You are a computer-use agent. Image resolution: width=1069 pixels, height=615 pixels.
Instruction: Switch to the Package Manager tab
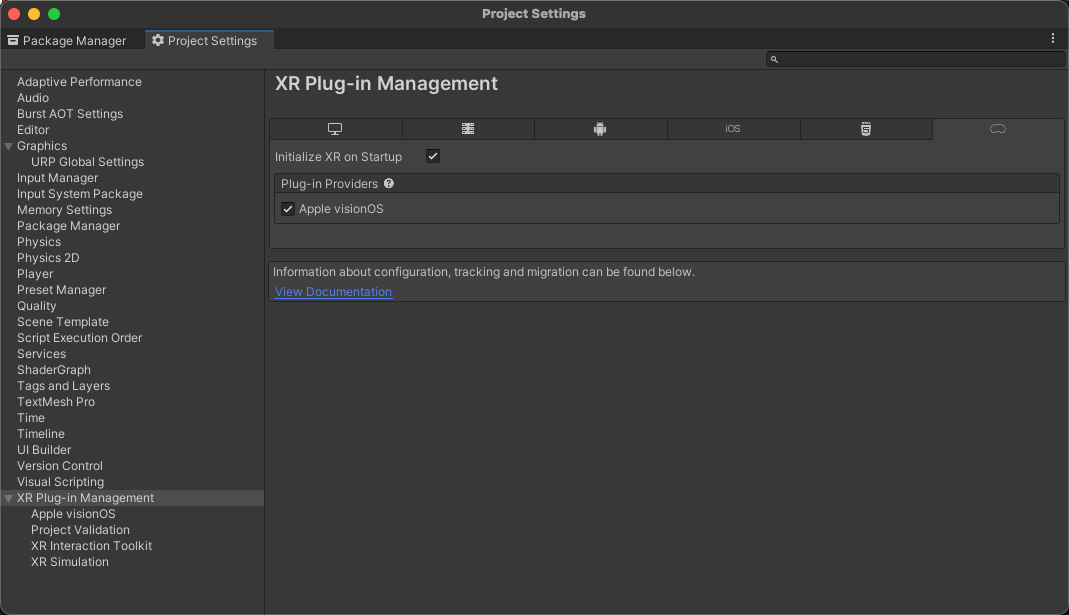click(x=67, y=41)
